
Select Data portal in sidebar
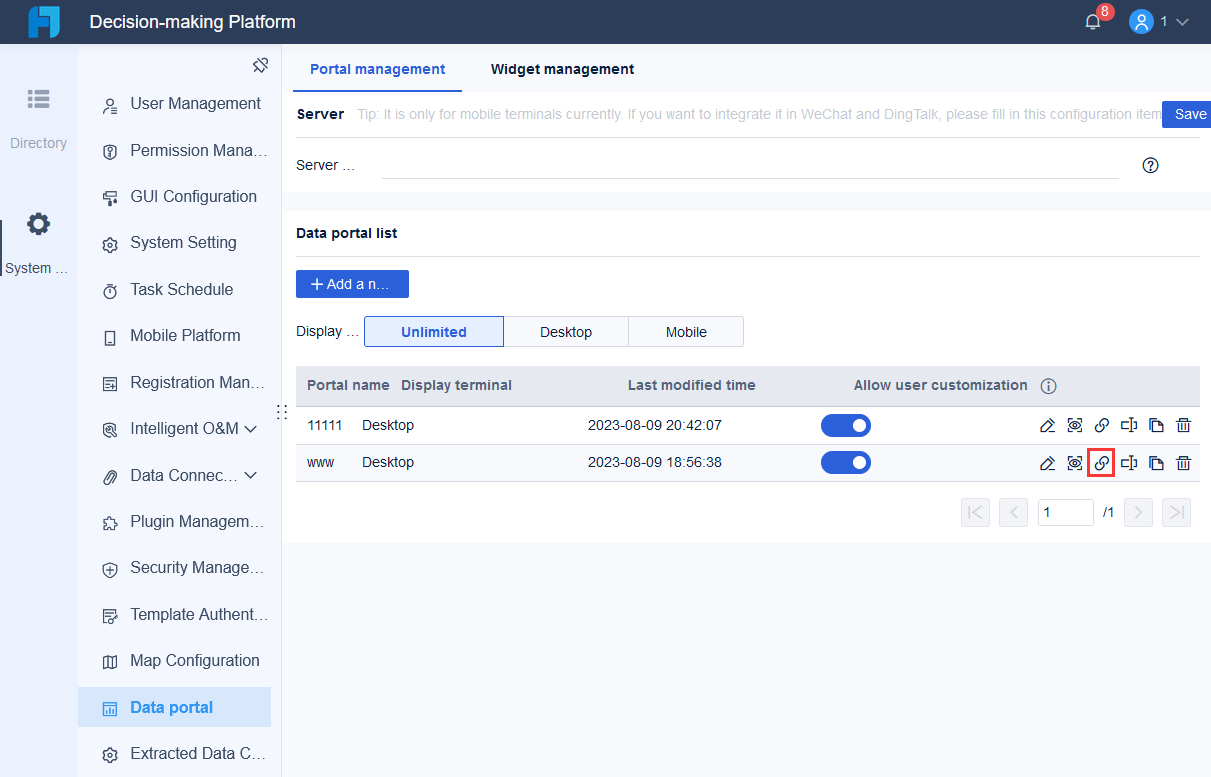(174, 707)
